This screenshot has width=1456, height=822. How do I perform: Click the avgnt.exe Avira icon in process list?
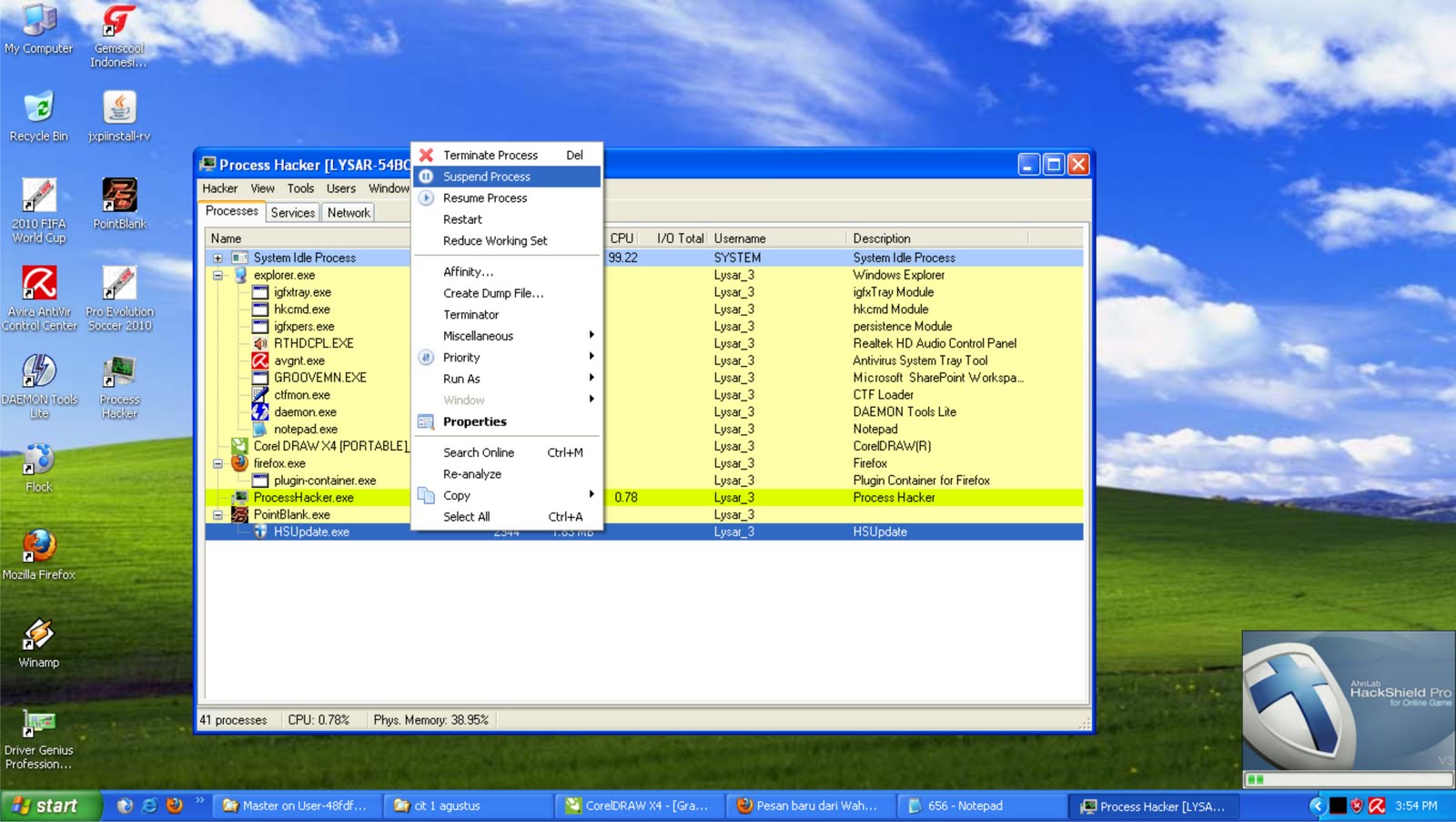[260, 360]
